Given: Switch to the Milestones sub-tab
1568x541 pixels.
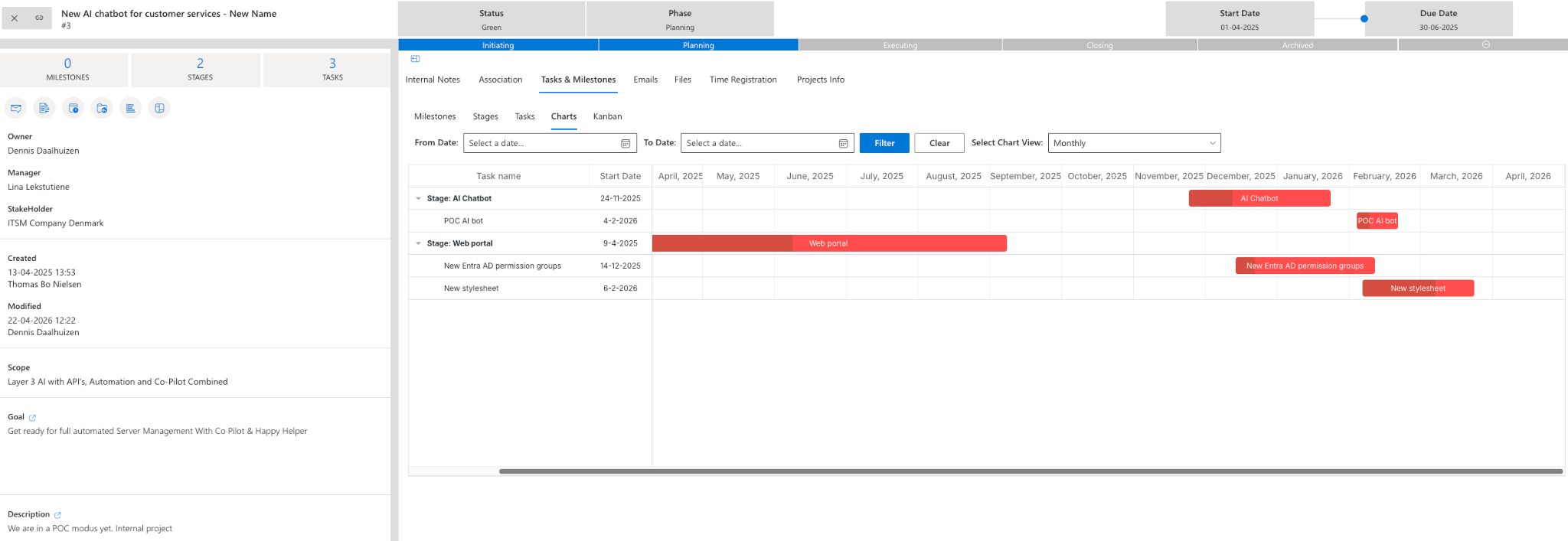Looking at the screenshot, I should pos(435,116).
